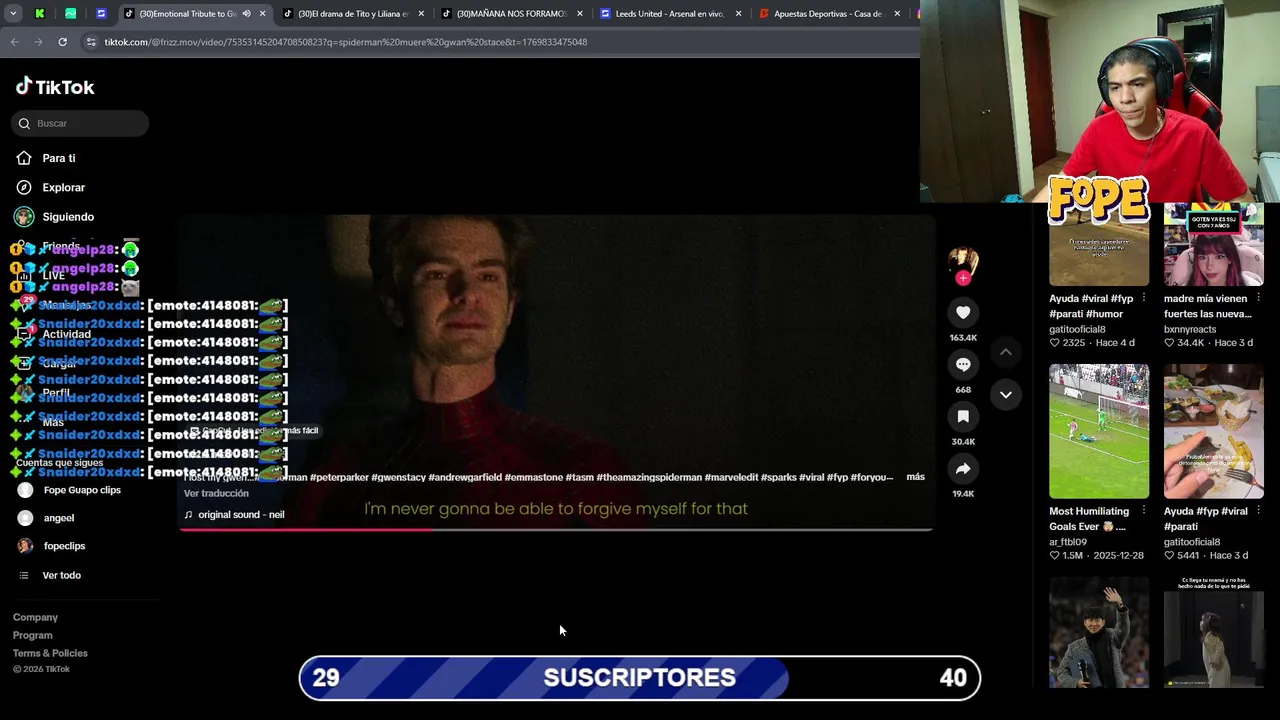The height and width of the screenshot is (720, 1280).
Task: Share the video with arrow icon
Action: tap(963, 469)
